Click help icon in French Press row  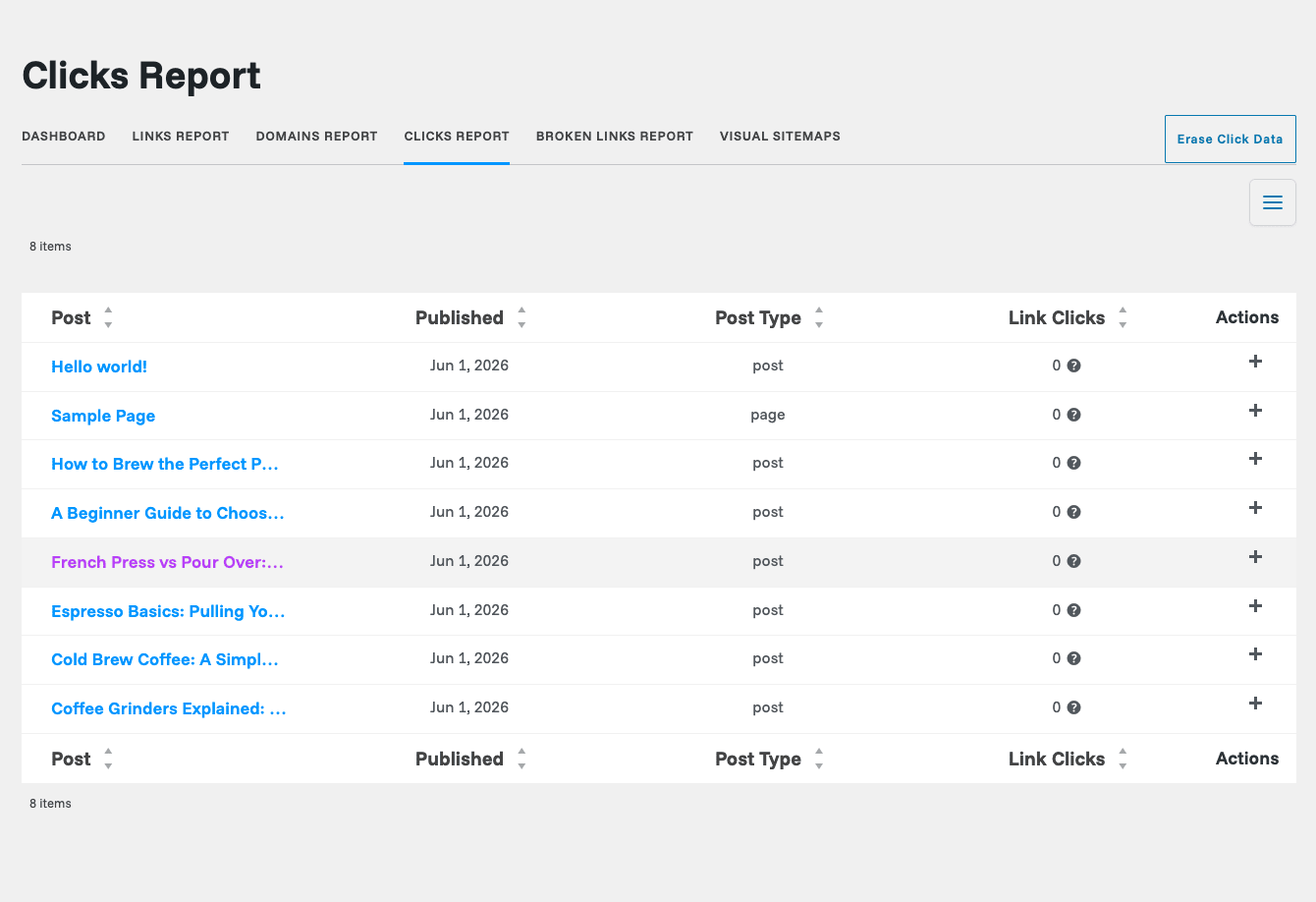1074,561
